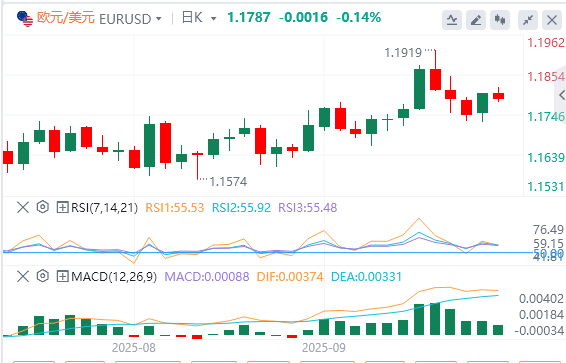Click the 1.1531 price axis label

(x=546, y=187)
